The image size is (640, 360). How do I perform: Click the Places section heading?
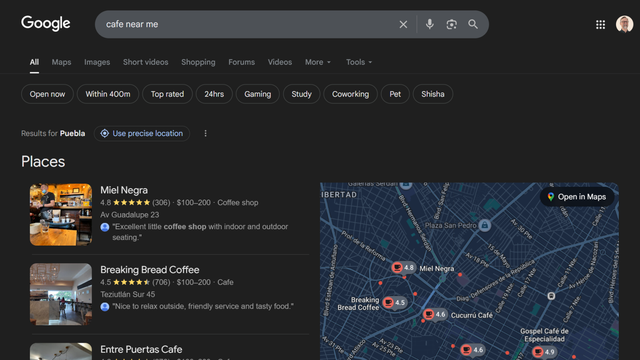43,162
